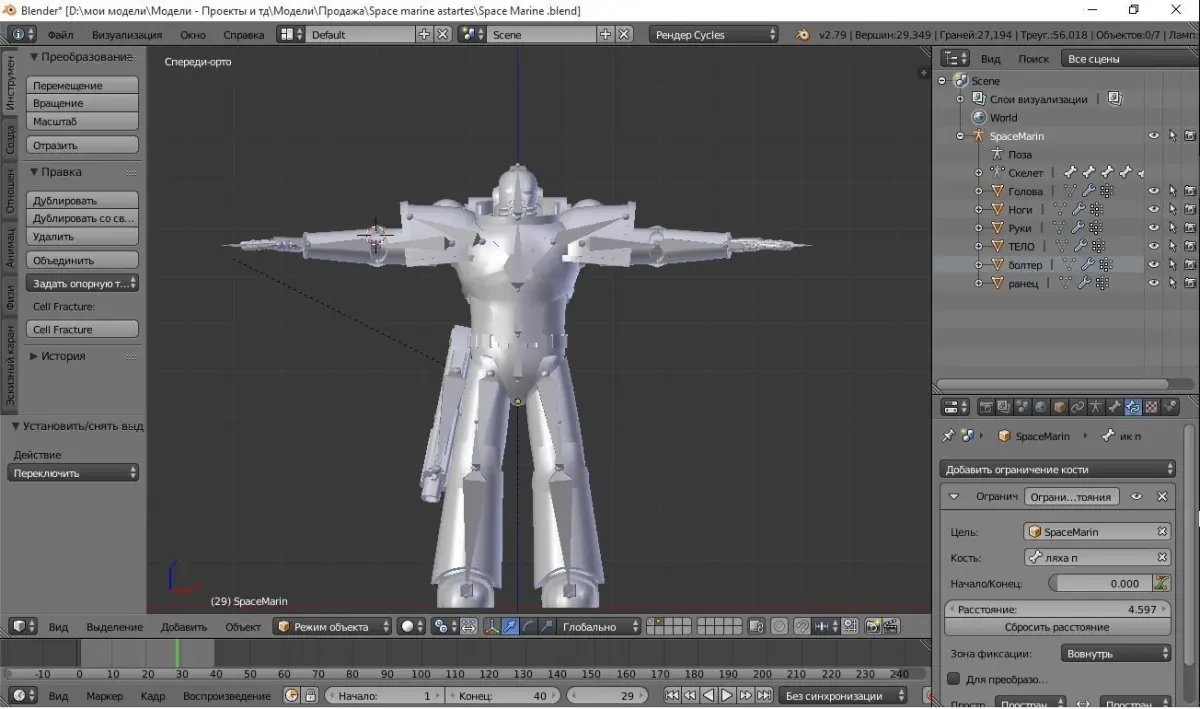The image size is (1200, 709).
Task: Open the Bone Constraints properties tab
Action: 1132,407
